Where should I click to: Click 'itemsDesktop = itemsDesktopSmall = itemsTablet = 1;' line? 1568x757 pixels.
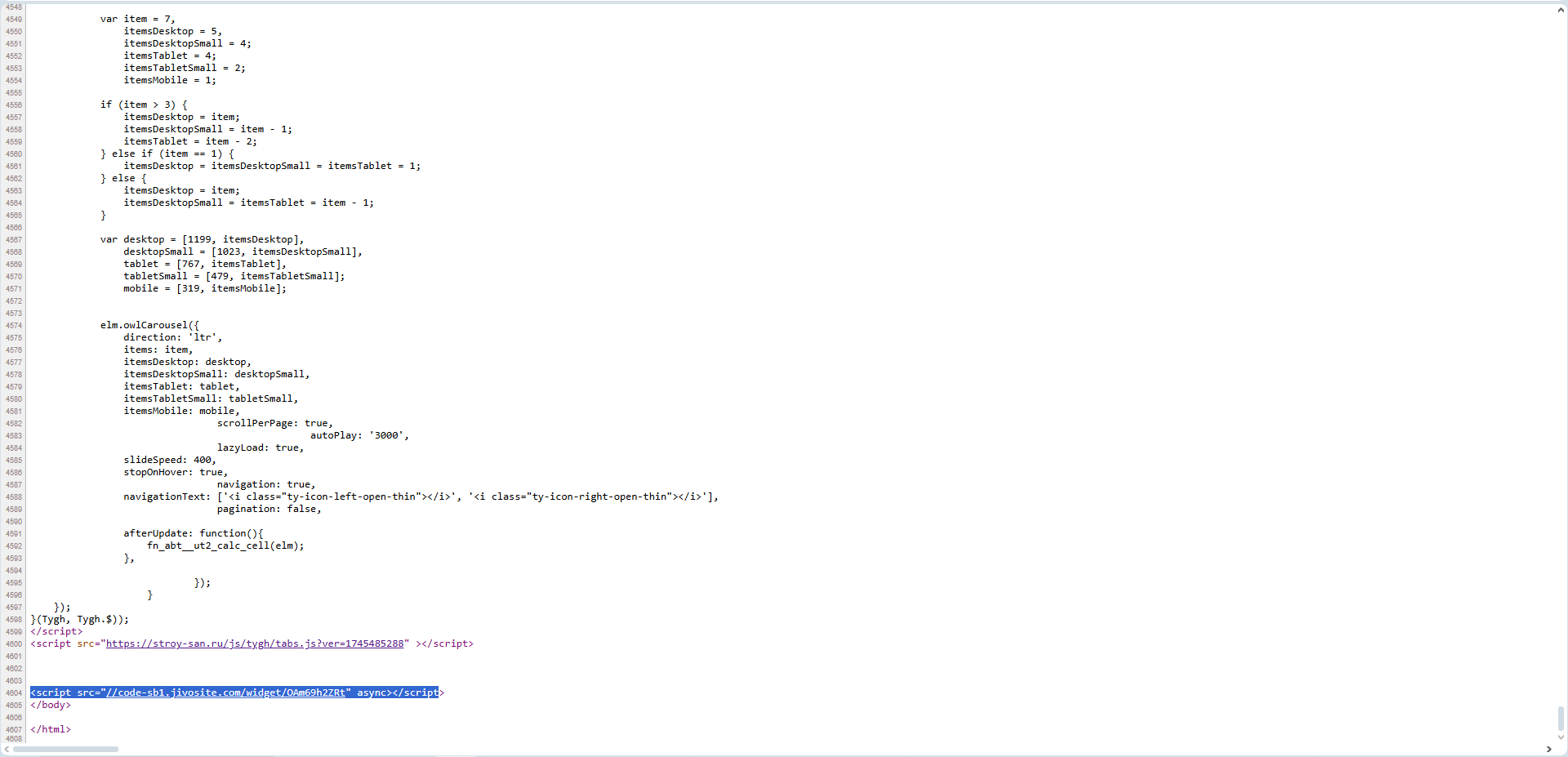[272, 166]
